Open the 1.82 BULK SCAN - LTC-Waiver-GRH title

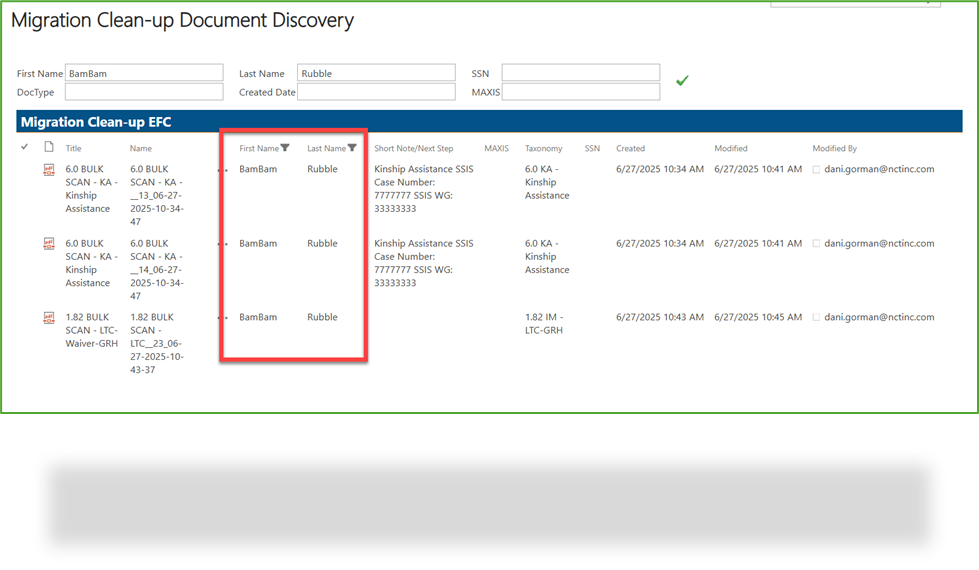click(91, 330)
